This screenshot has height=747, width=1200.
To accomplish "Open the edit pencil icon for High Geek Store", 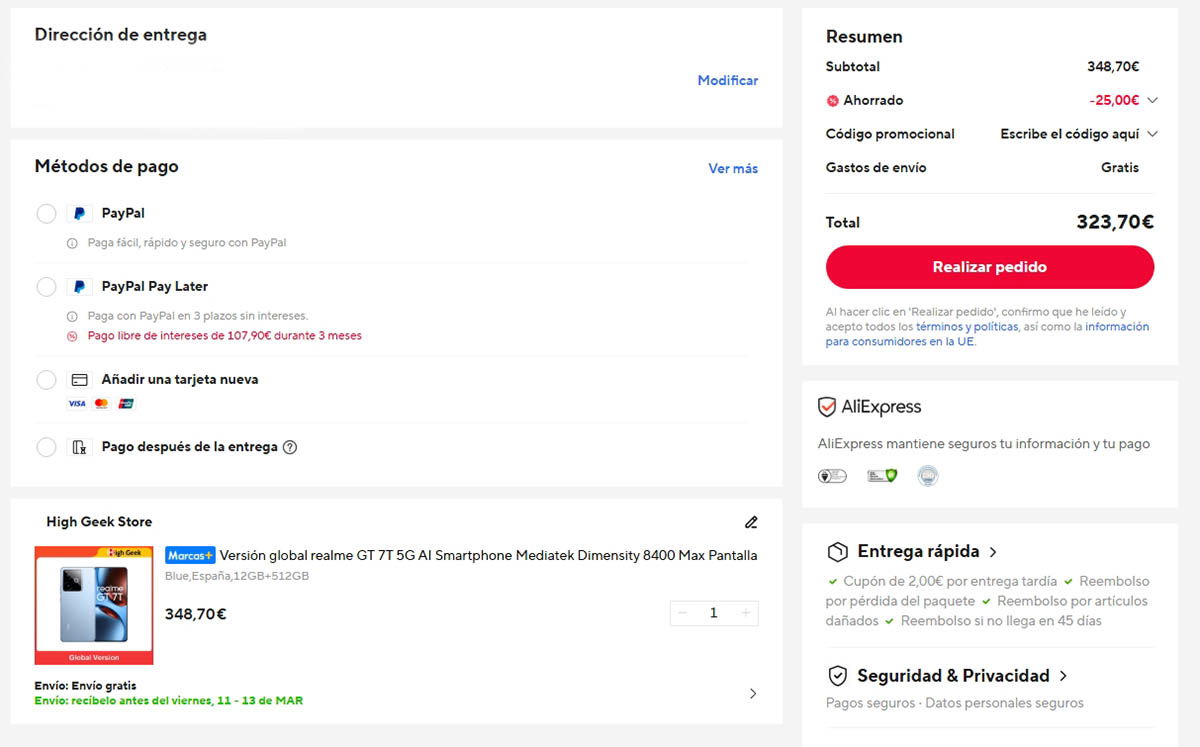I will coord(751,522).
